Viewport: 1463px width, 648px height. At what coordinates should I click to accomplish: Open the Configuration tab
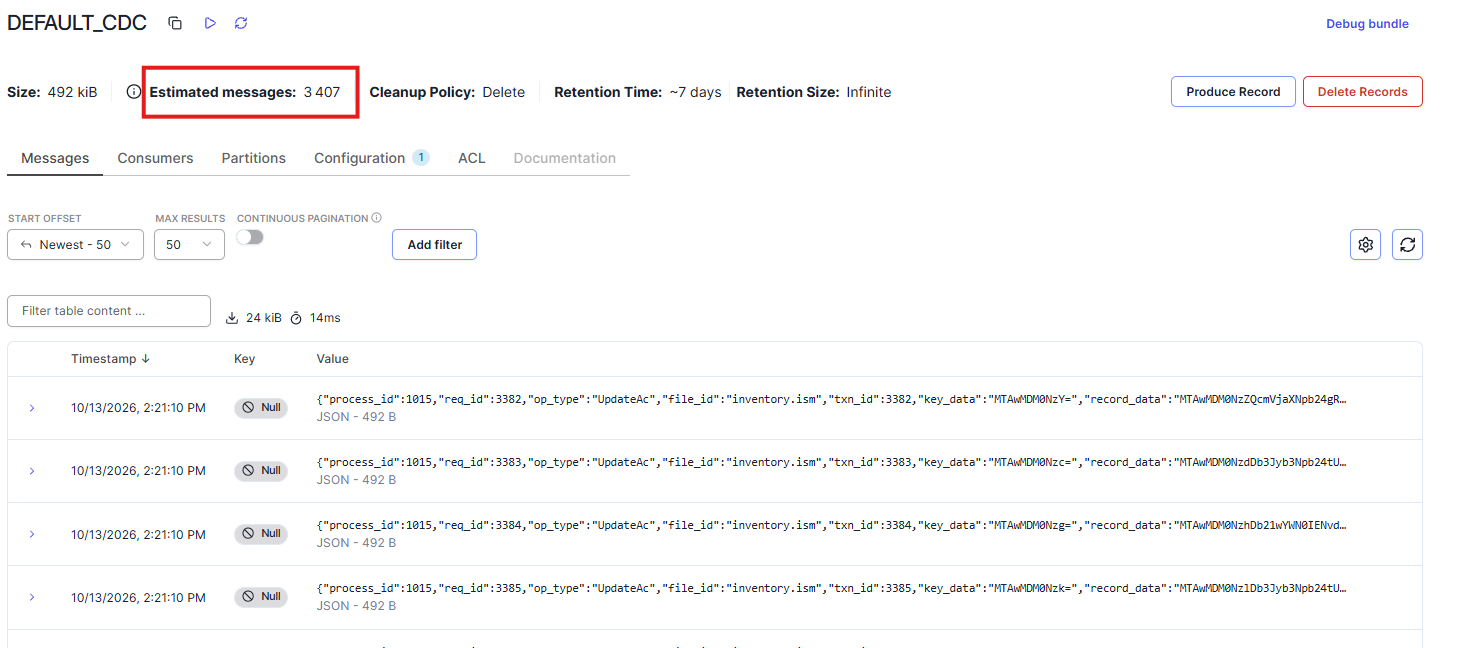click(371, 158)
